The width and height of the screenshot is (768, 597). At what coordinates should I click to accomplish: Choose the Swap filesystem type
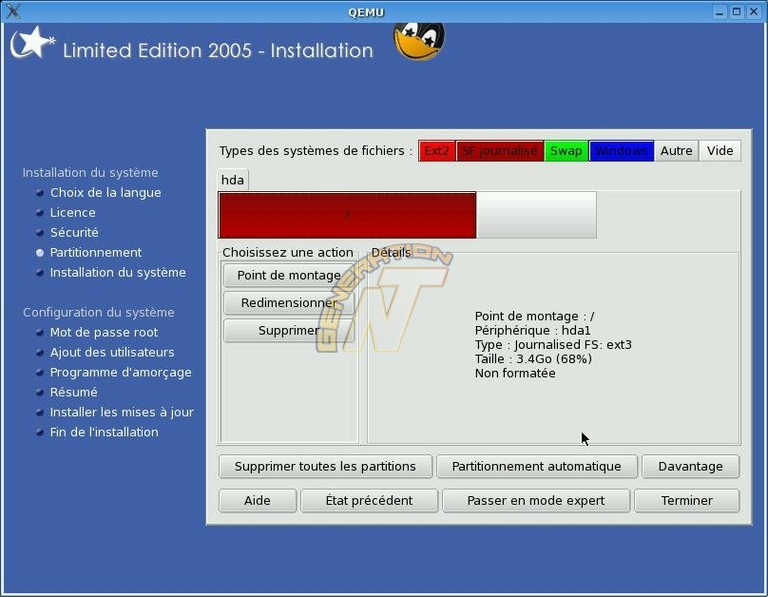click(566, 151)
